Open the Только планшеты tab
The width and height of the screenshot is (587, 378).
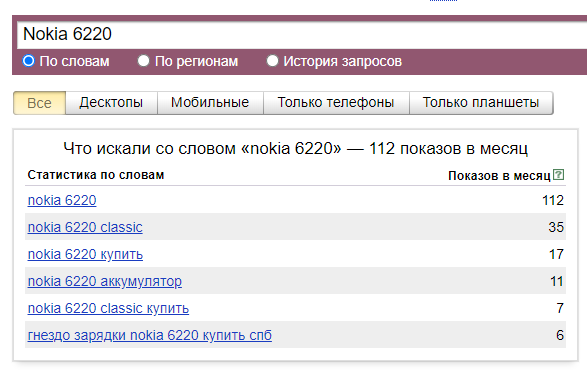pos(481,103)
